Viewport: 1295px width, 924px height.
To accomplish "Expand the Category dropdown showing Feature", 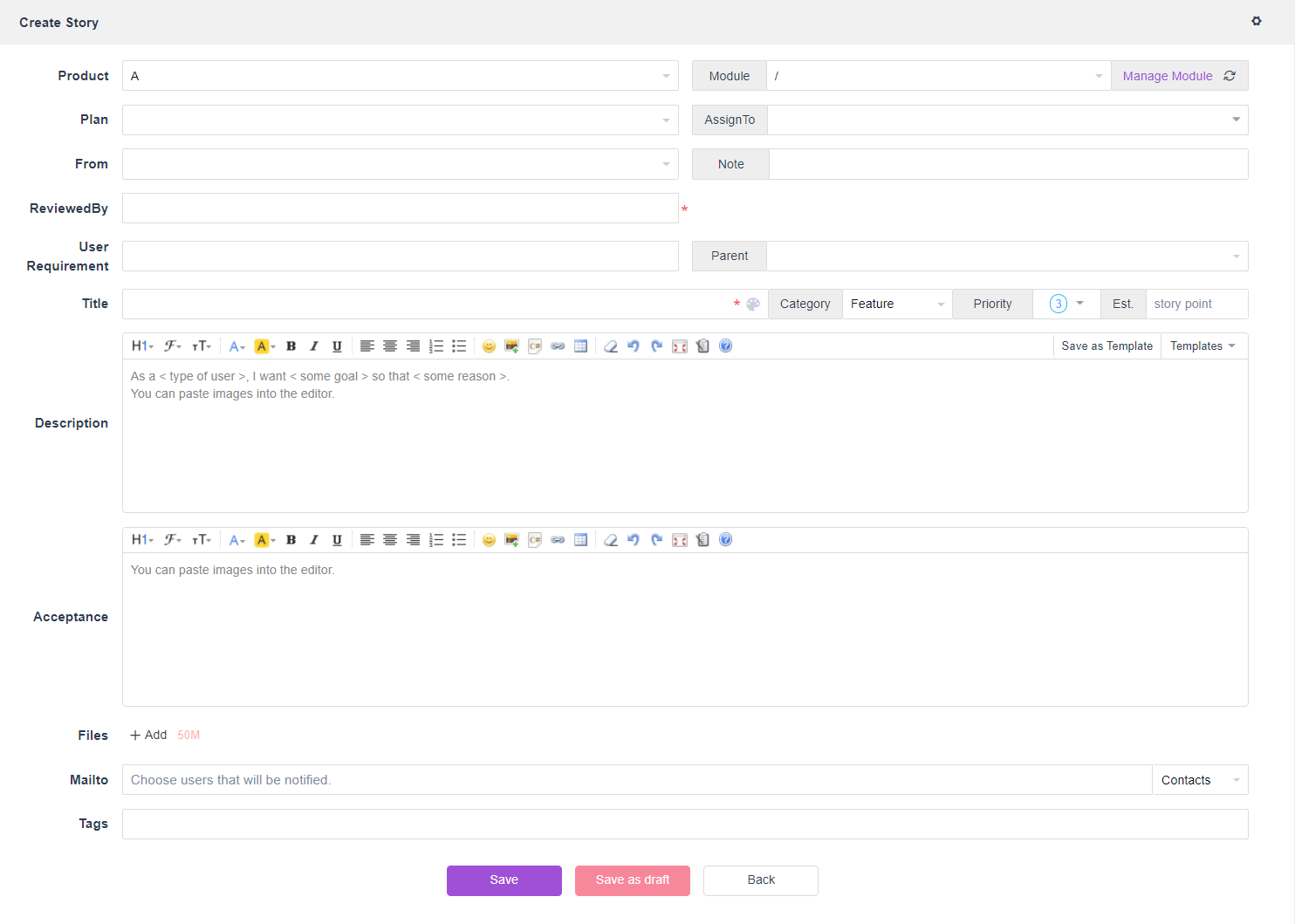I will click(896, 304).
